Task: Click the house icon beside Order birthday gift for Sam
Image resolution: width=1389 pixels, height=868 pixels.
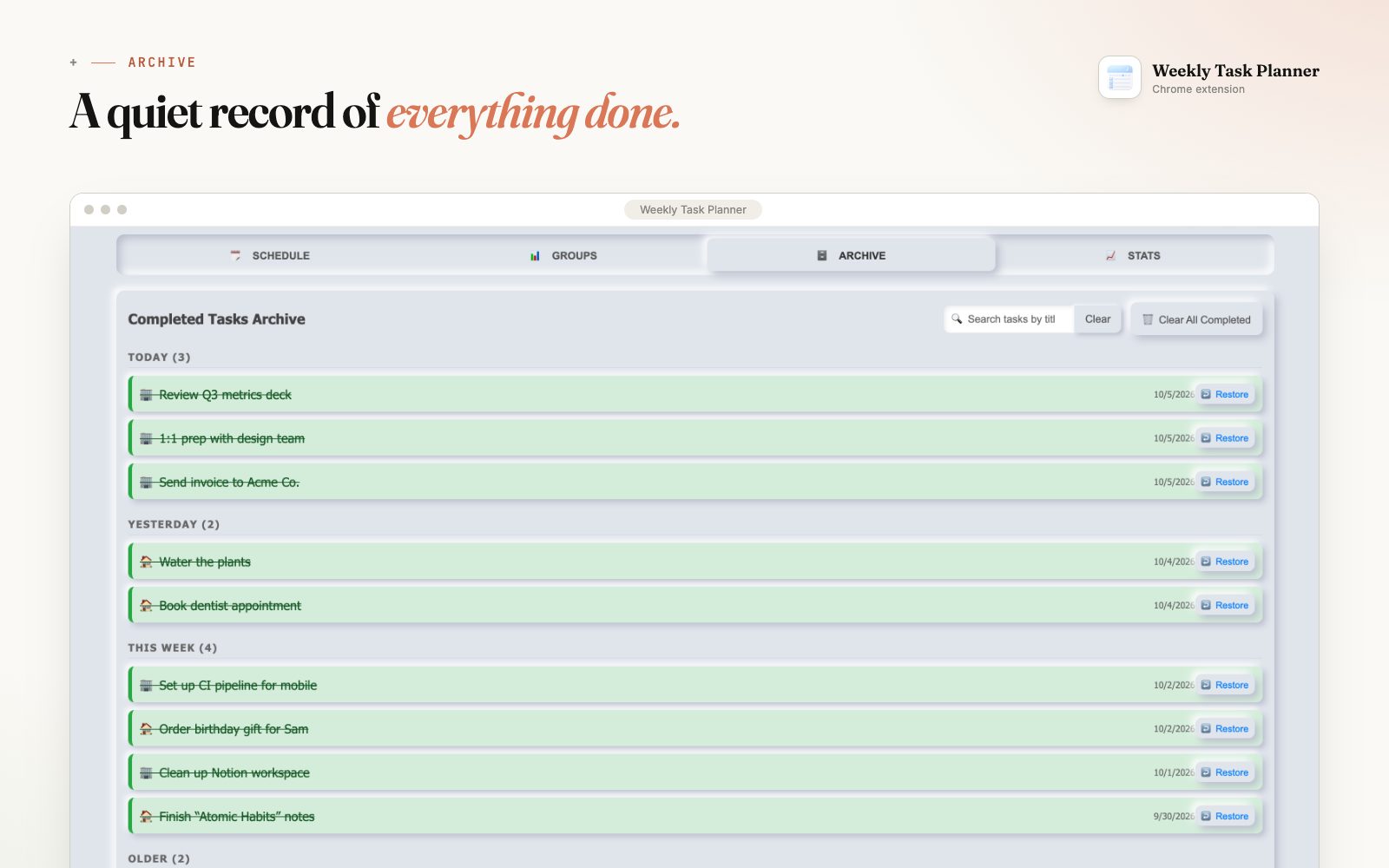Action: (146, 729)
